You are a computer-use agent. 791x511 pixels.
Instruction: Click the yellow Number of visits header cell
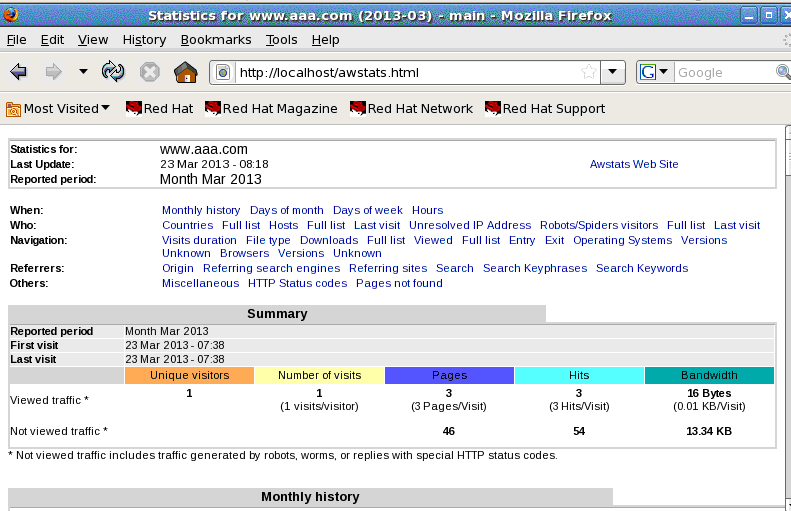tap(319, 375)
